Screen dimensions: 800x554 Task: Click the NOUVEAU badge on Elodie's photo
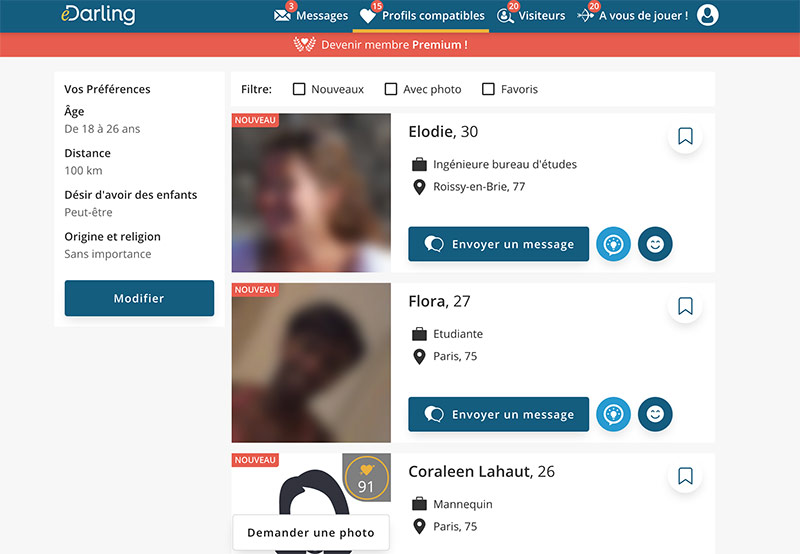255,120
